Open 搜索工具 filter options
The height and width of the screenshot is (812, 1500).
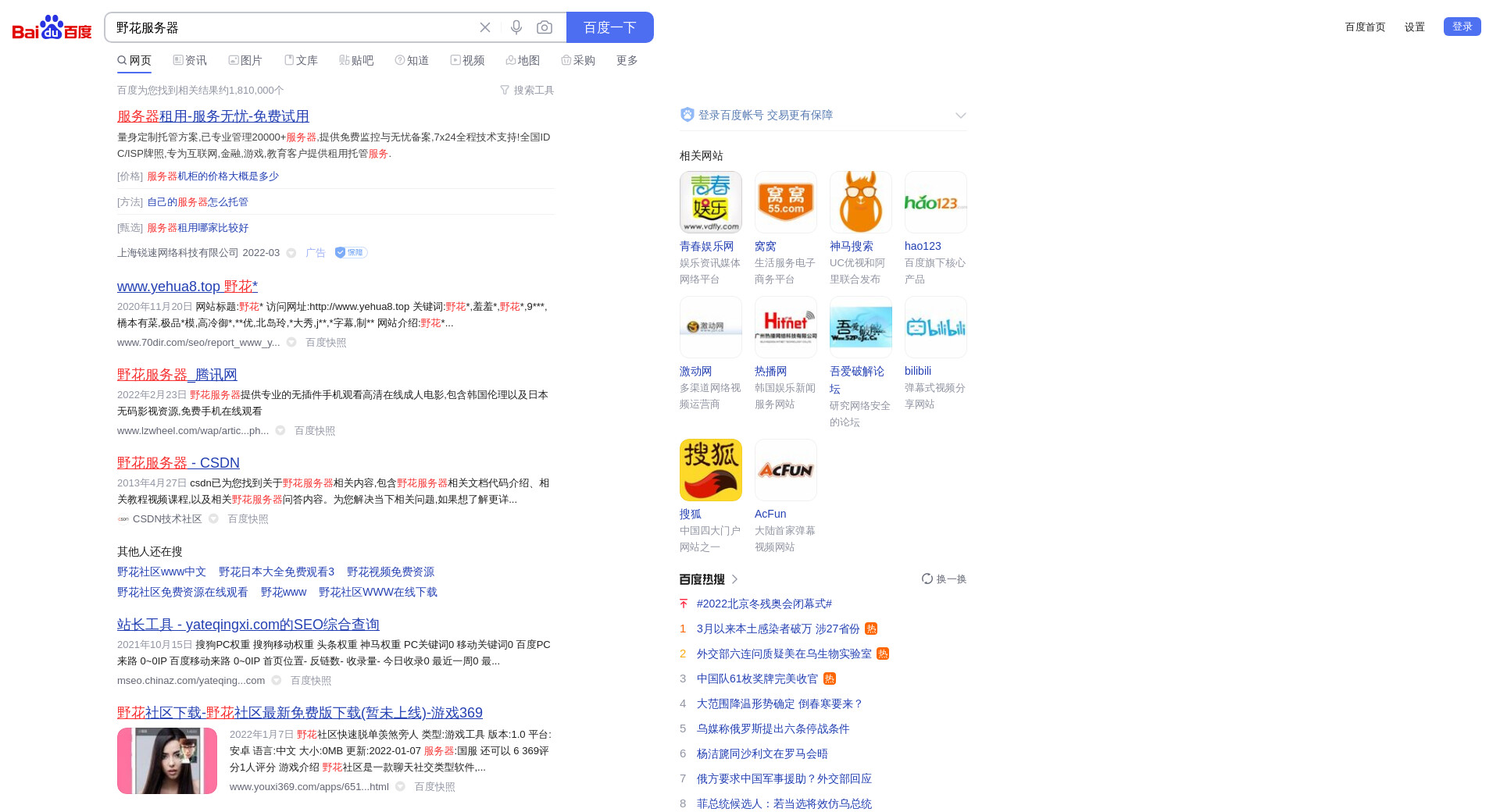click(x=527, y=91)
